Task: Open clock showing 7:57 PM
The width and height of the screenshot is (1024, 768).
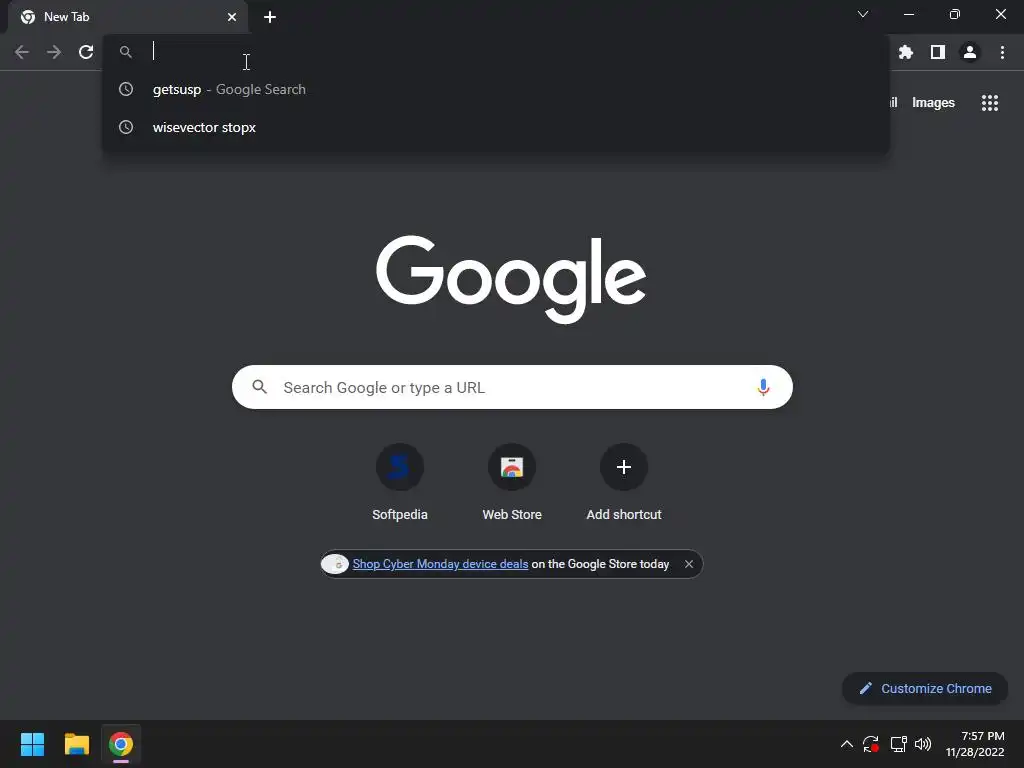Action: 975,744
